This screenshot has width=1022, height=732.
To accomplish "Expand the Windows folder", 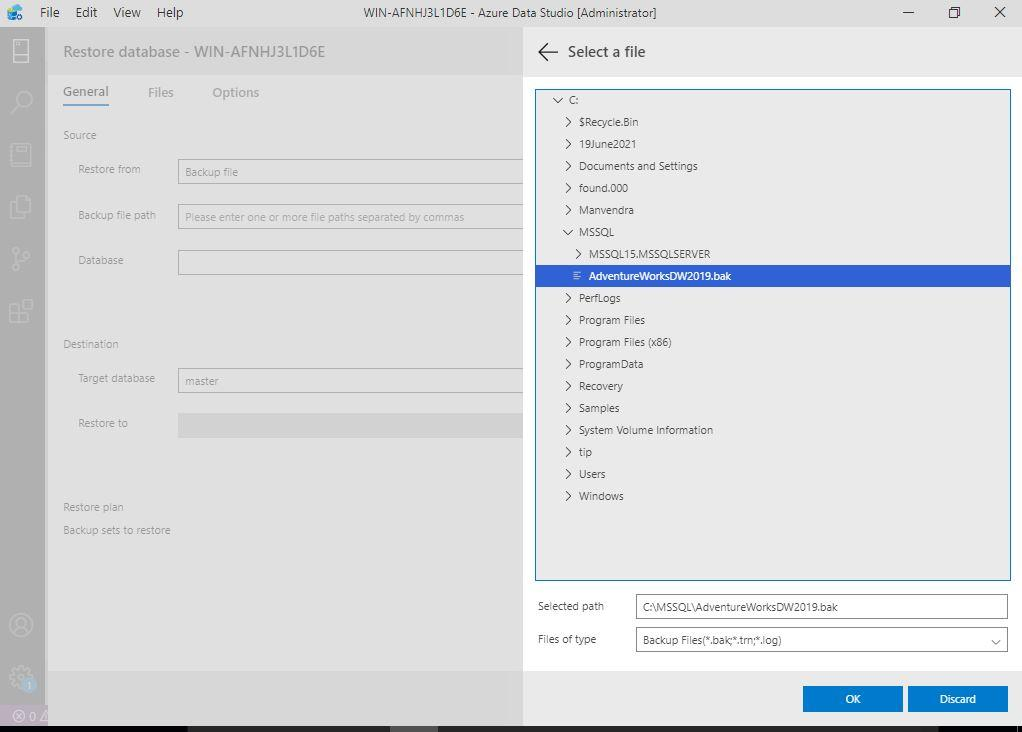I will click(568, 496).
